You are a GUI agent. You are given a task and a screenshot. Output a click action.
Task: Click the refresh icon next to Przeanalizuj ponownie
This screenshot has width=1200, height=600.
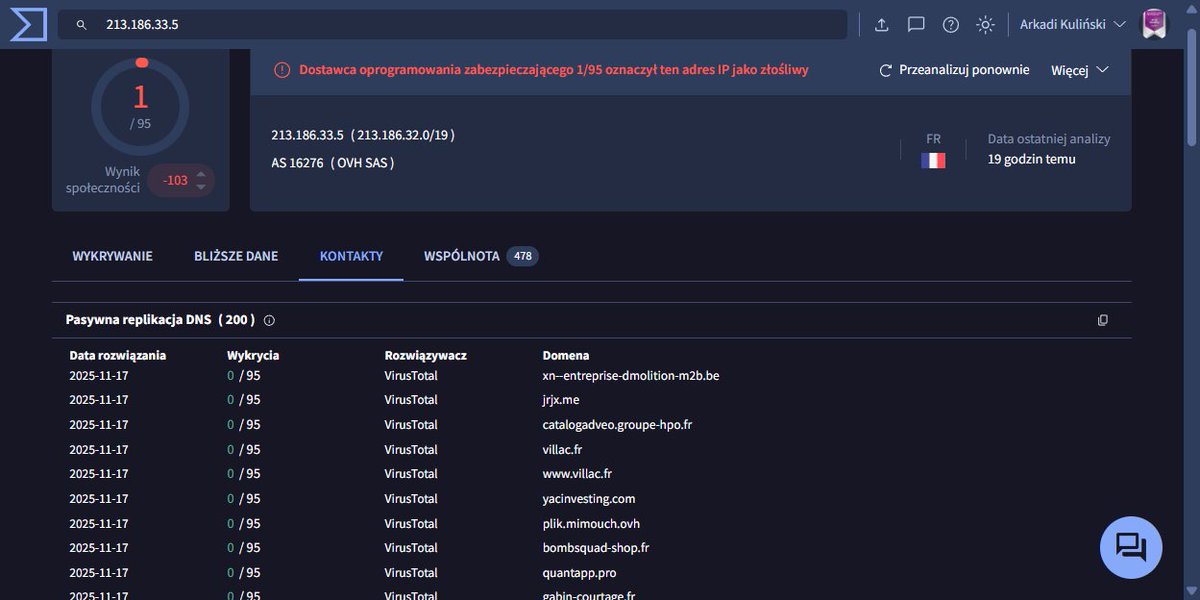pyautogui.click(x=885, y=70)
